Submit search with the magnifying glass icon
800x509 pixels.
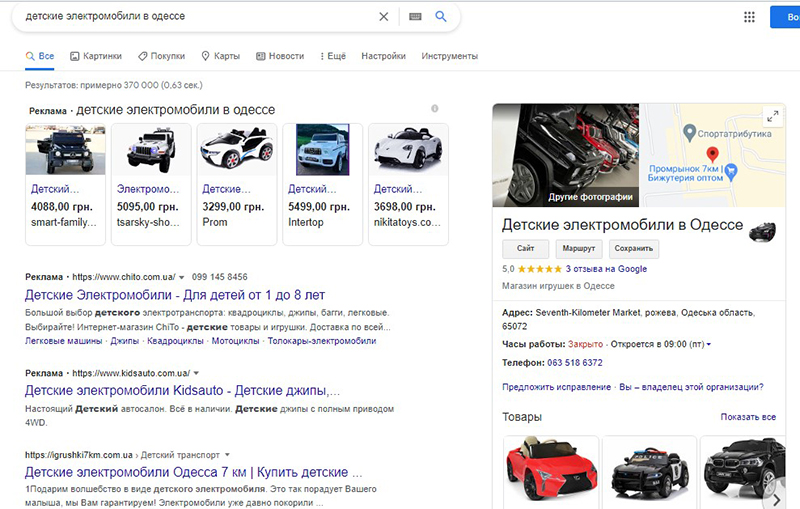tap(441, 16)
